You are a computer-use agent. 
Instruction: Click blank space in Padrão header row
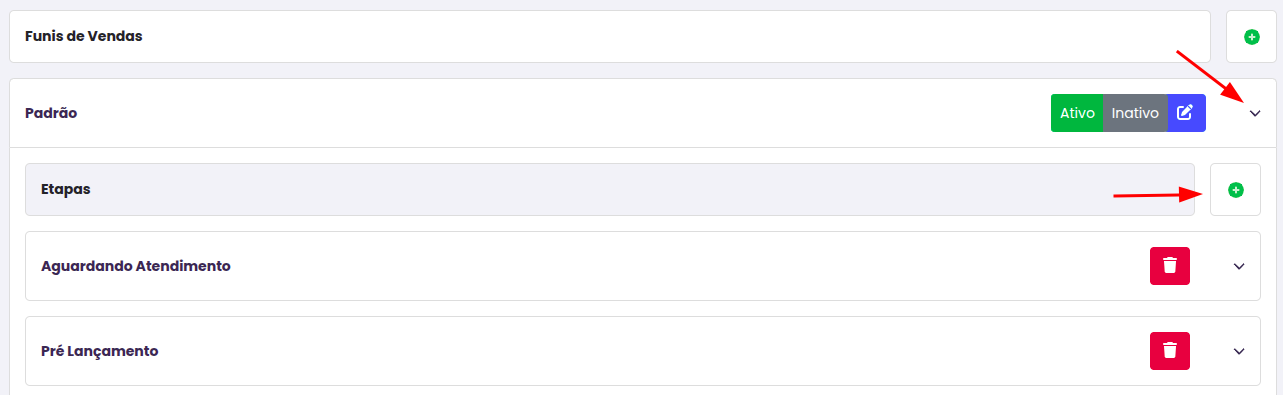click(560, 113)
